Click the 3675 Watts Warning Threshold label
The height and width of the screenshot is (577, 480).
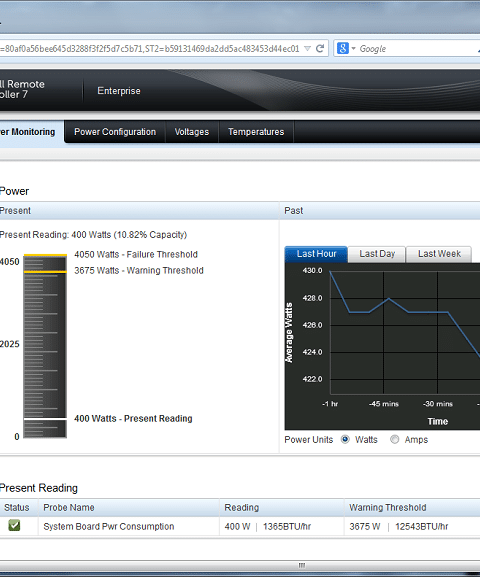click(139, 270)
